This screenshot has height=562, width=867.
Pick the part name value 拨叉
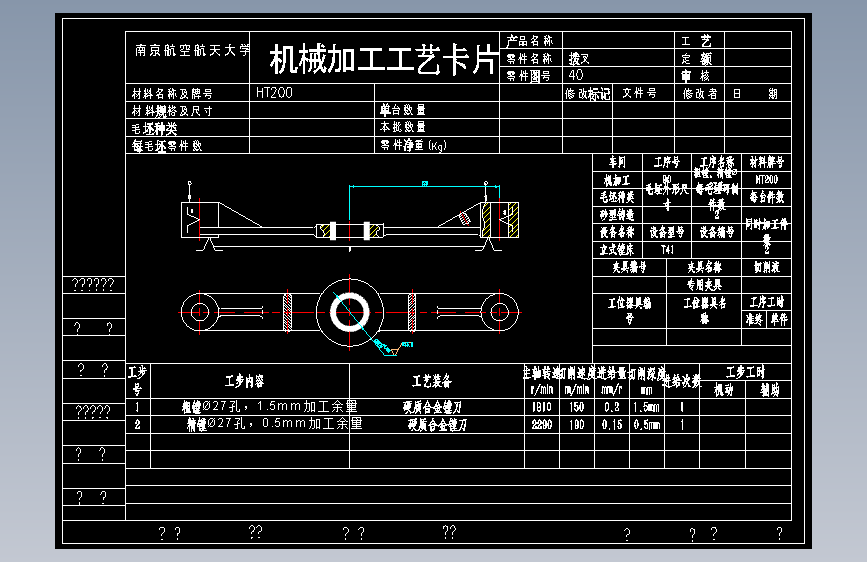click(579, 58)
